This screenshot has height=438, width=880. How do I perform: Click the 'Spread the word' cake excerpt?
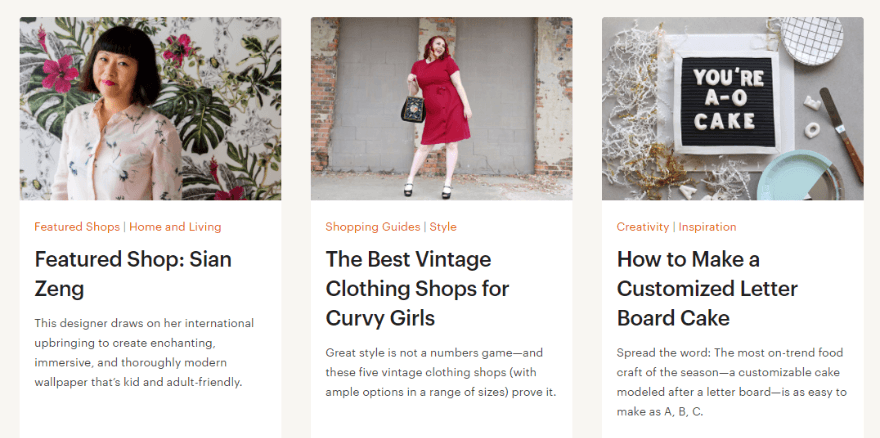(x=731, y=382)
